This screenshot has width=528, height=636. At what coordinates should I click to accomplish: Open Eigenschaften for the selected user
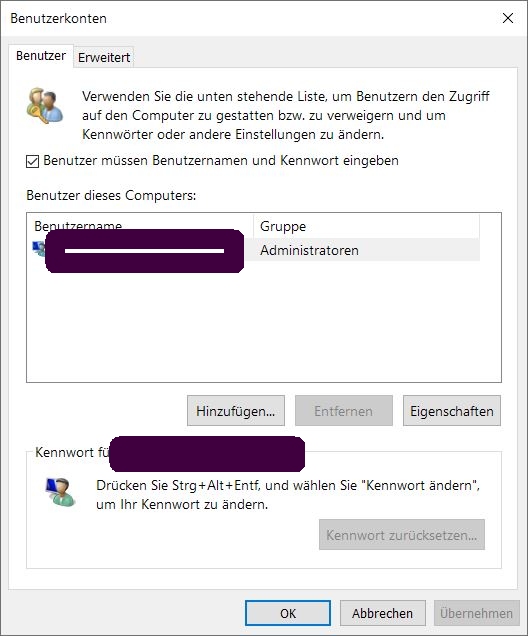click(452, 411)
